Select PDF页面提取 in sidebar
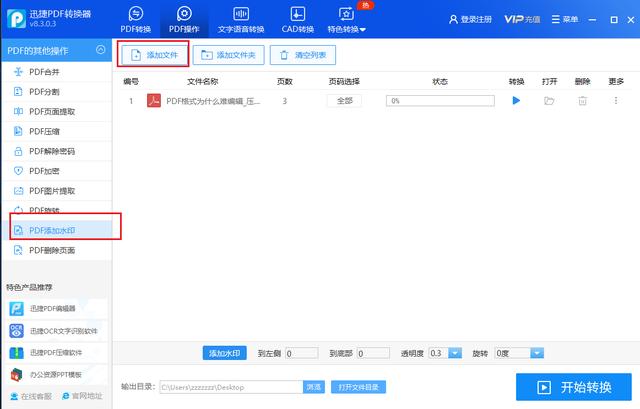This screenshot has width=640, height=409. [56, 111]
